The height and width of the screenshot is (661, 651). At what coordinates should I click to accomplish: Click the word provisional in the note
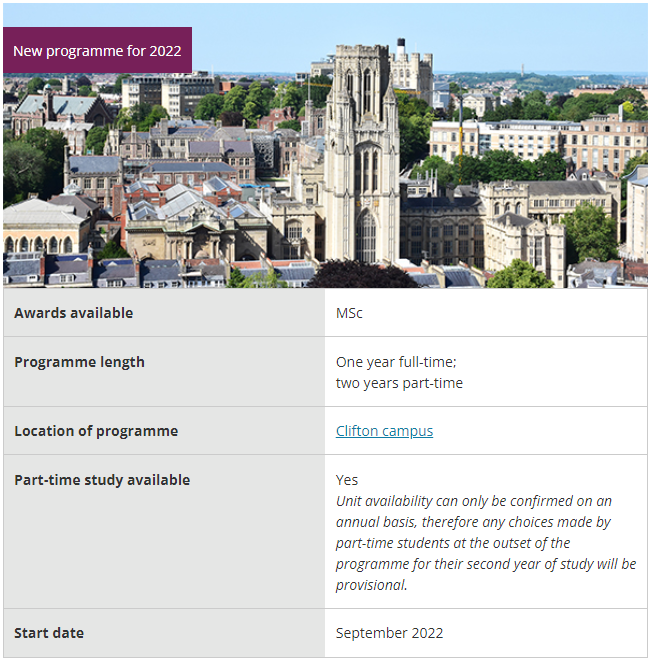tap(371, 585)
